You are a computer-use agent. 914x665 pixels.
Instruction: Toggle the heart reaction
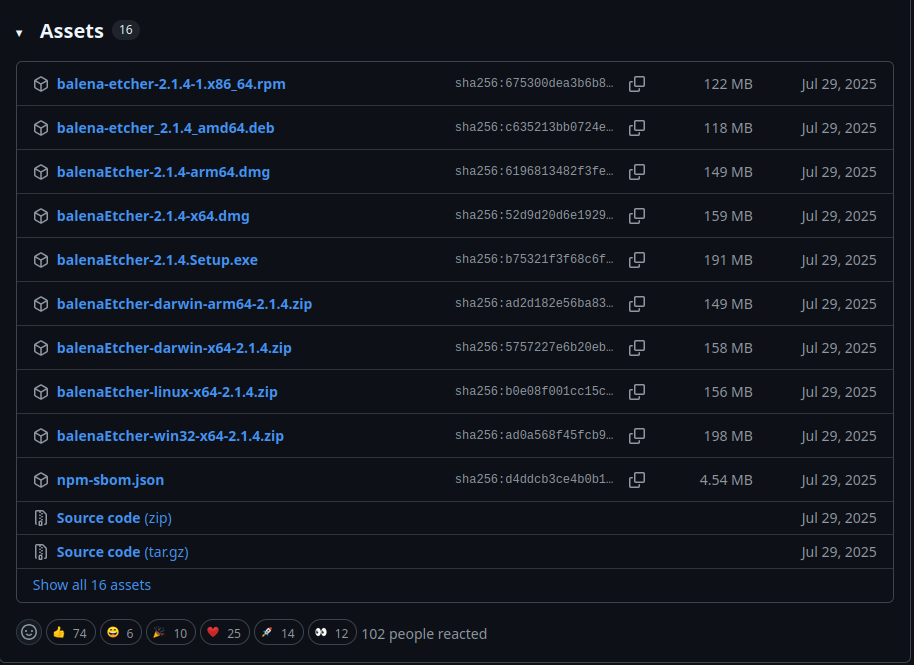click(224, 632)
